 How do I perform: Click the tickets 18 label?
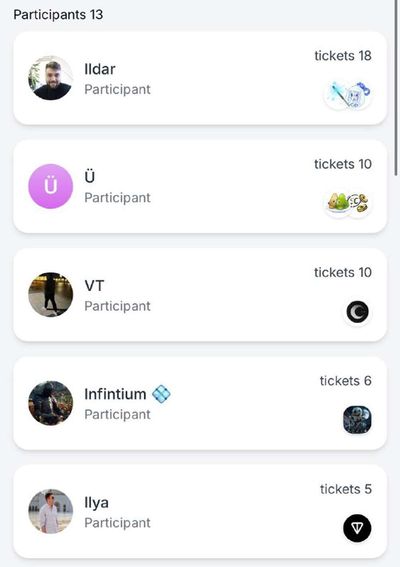click(x=343, y=56)
